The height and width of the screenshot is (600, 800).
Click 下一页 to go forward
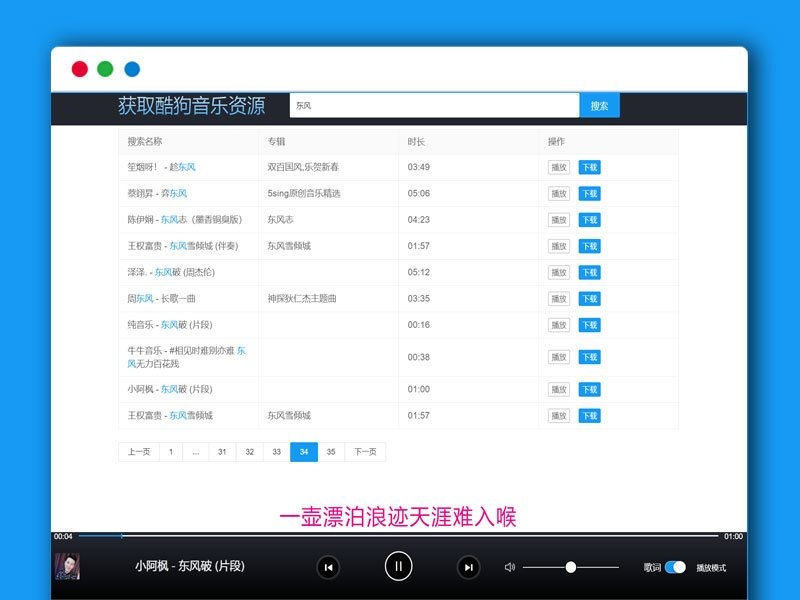click(363, 452)
